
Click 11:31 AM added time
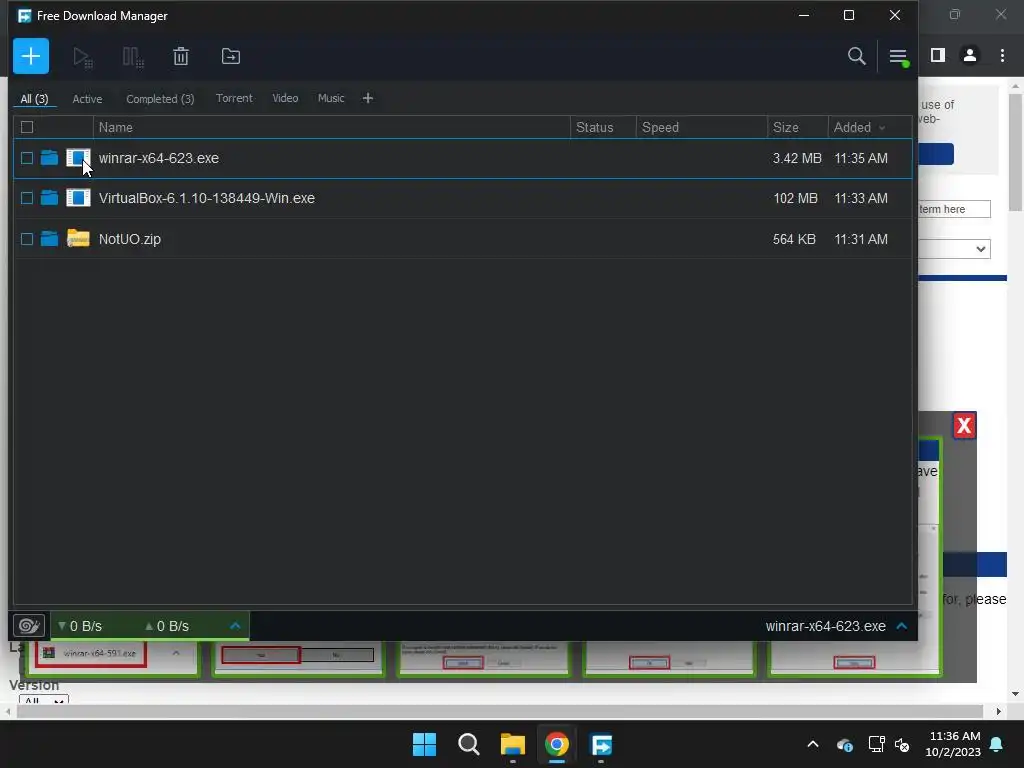click(x=861, y=239)
